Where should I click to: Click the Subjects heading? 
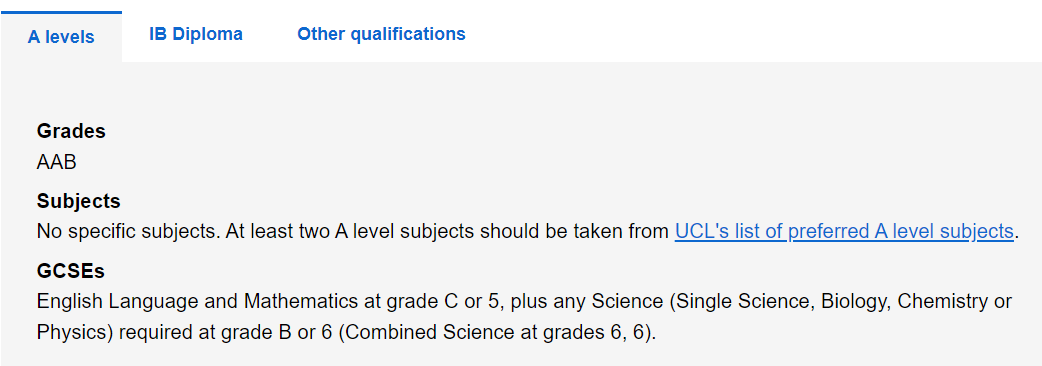78,201
